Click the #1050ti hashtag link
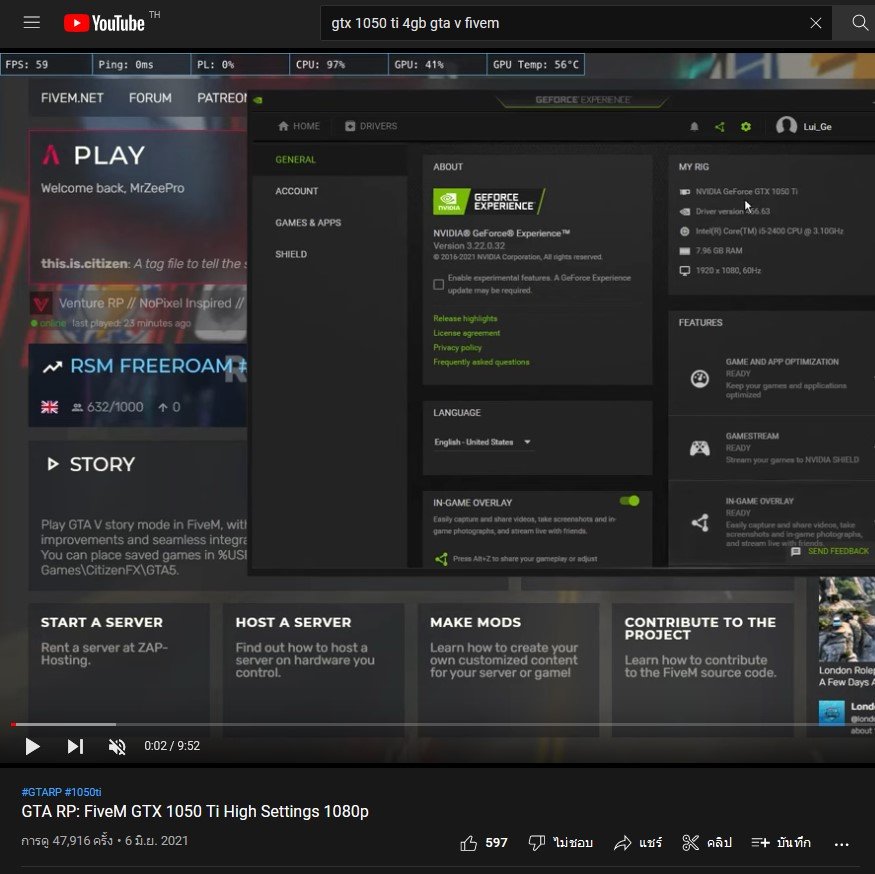875x874 pixels. (x=83, y=792)
